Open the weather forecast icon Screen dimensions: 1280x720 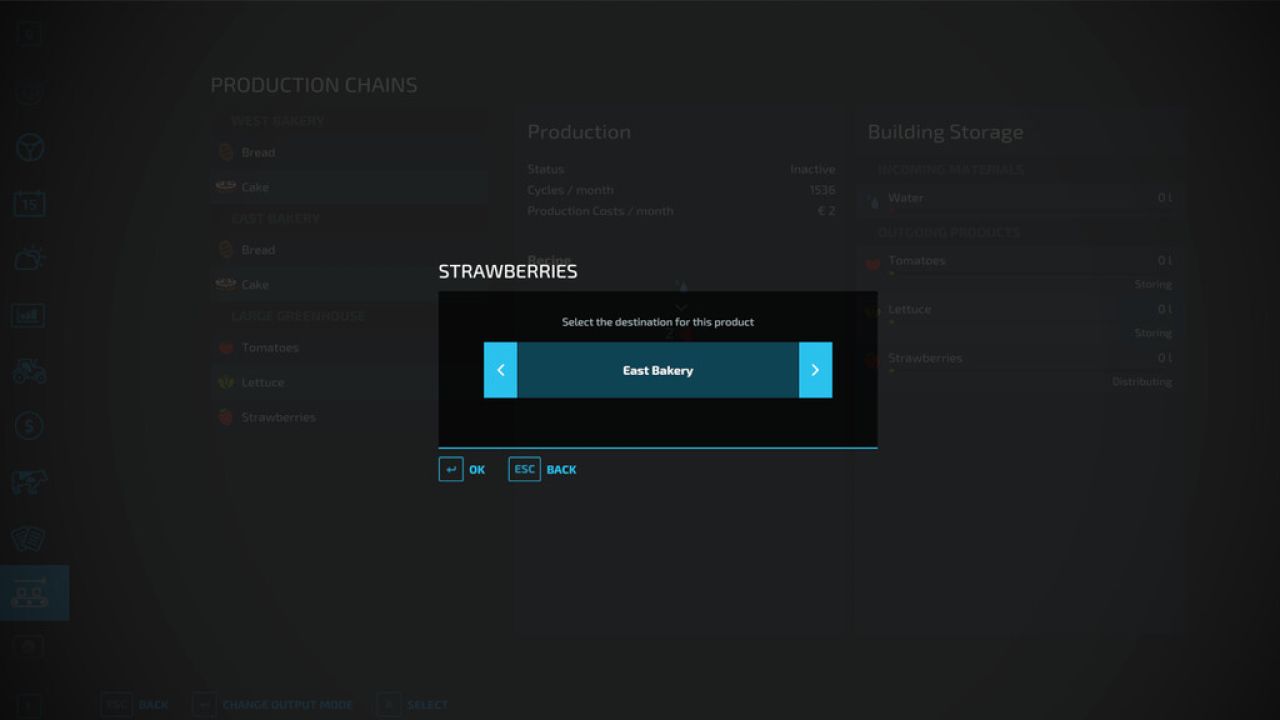tap(29, 260)
